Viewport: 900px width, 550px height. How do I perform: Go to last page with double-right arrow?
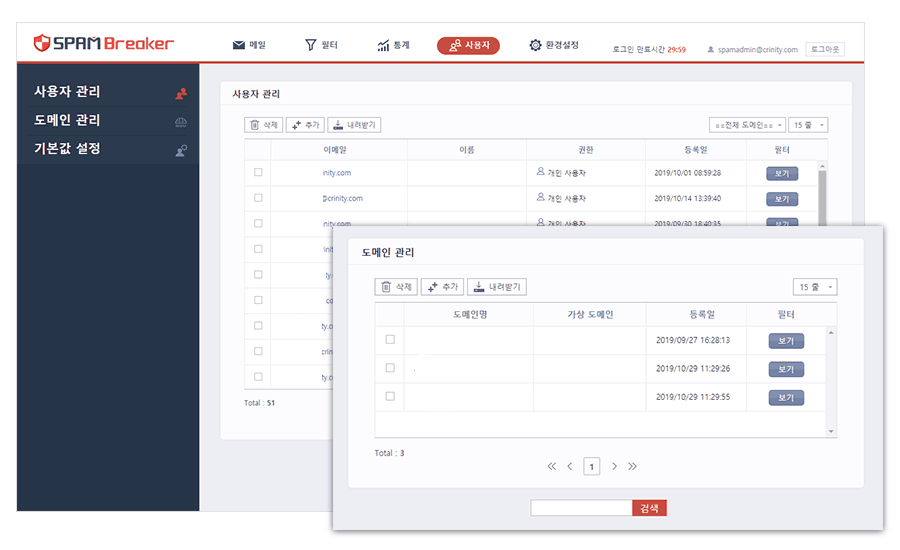pos(632,466)
